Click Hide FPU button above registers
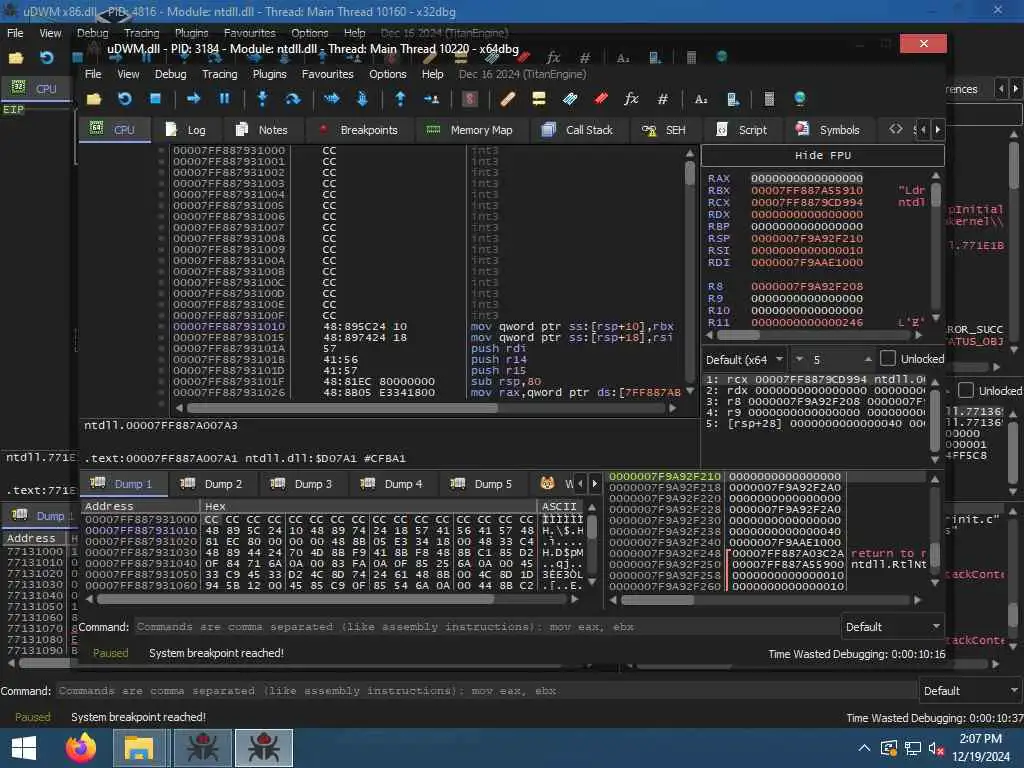This screenshot has height=768, width=1024. [x=822, y=155]
